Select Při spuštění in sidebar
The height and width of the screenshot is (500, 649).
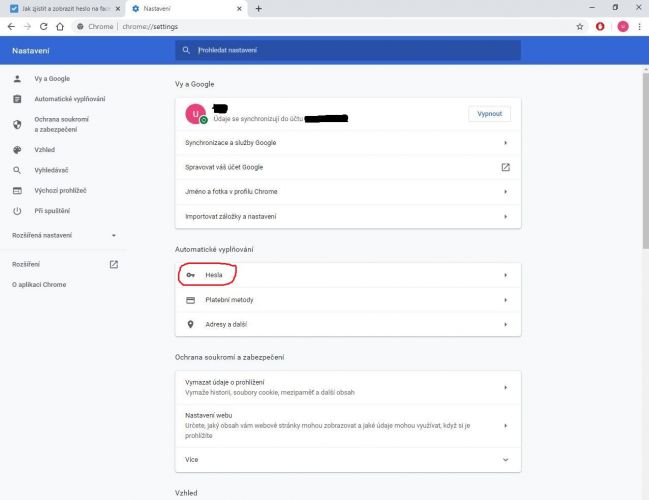[x=52, y=211]
